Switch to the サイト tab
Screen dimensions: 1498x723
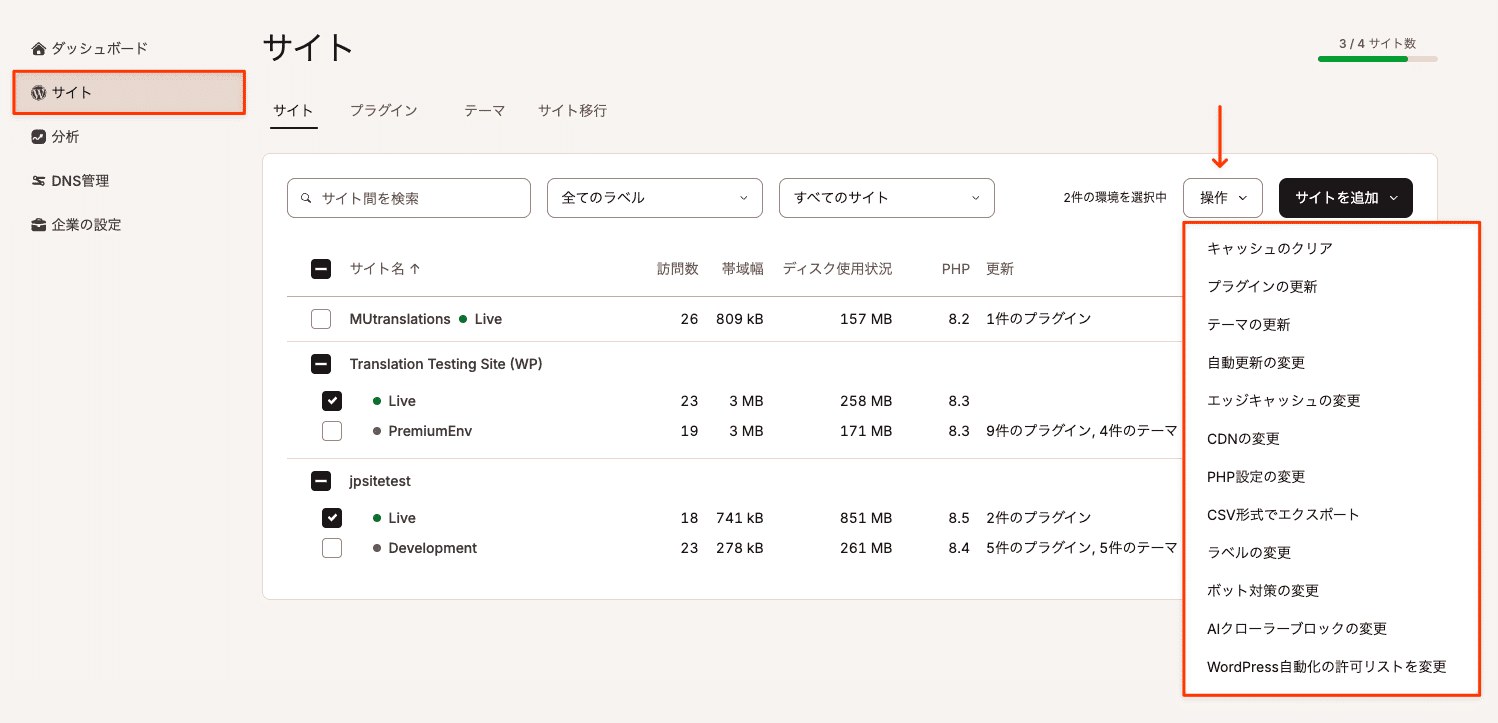293,111
